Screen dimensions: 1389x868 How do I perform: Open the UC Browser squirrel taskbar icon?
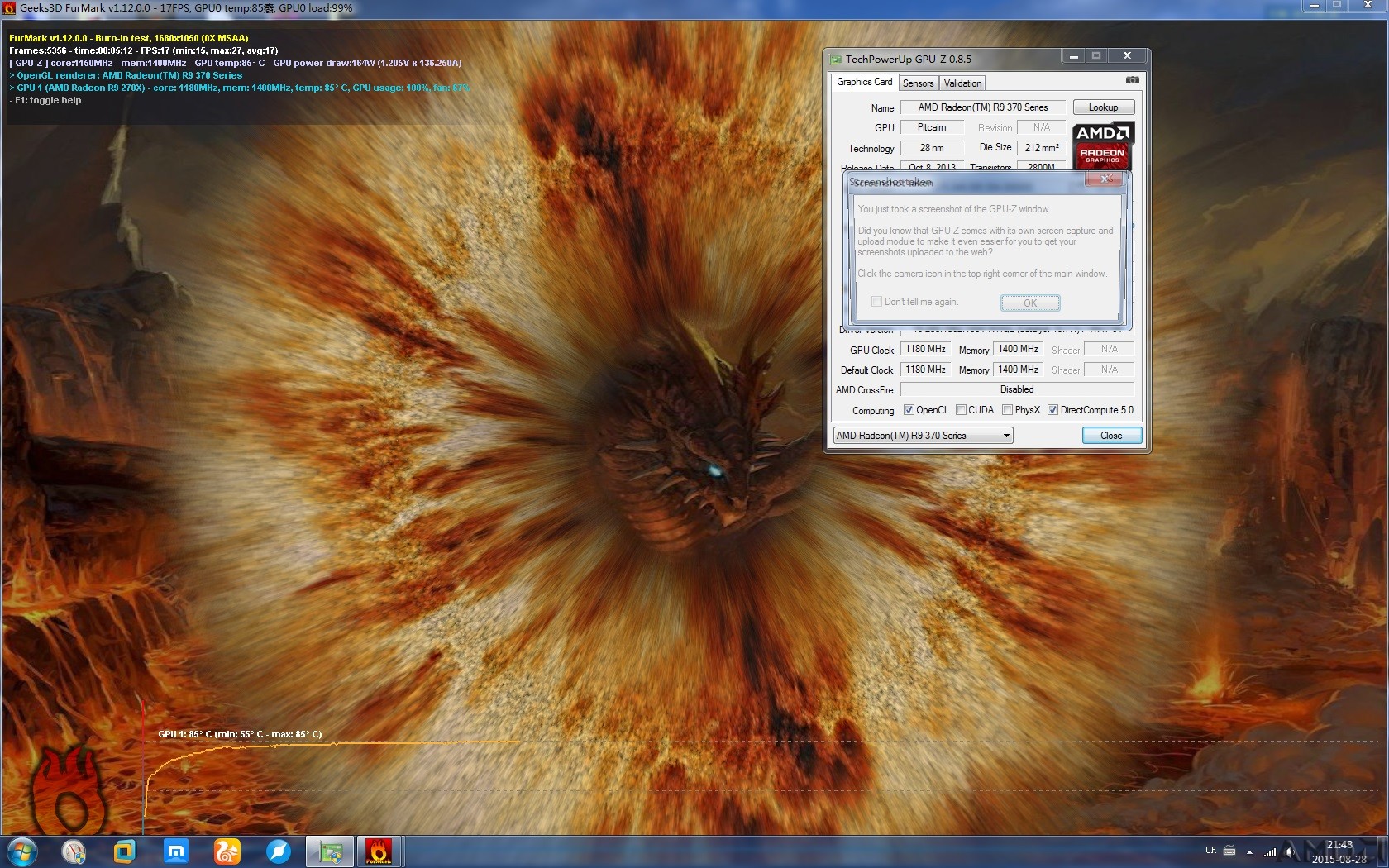click(x=227, y=851)
